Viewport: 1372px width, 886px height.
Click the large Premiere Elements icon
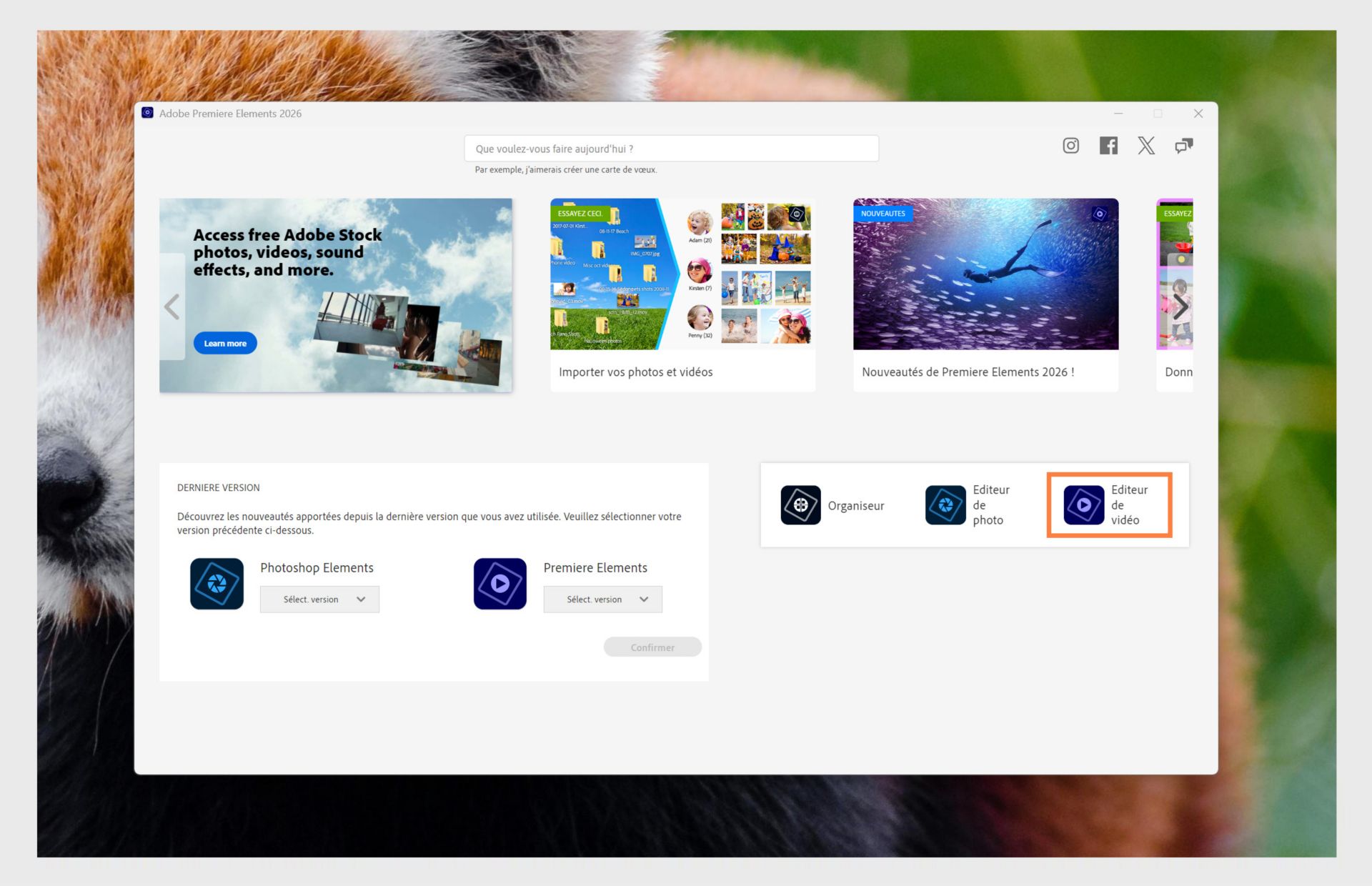[499, 584]
